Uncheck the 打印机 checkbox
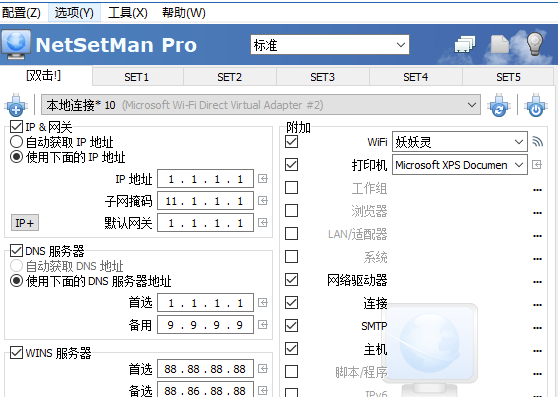 point(291,165)
